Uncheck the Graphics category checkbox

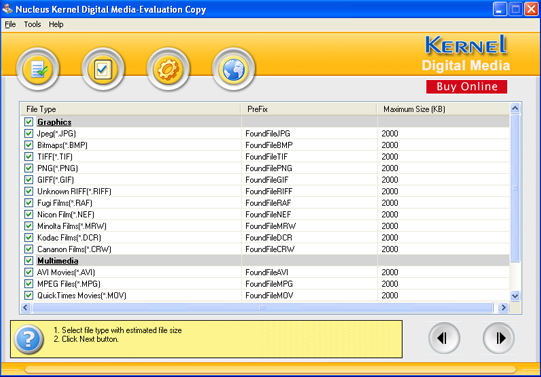(29, 122)
